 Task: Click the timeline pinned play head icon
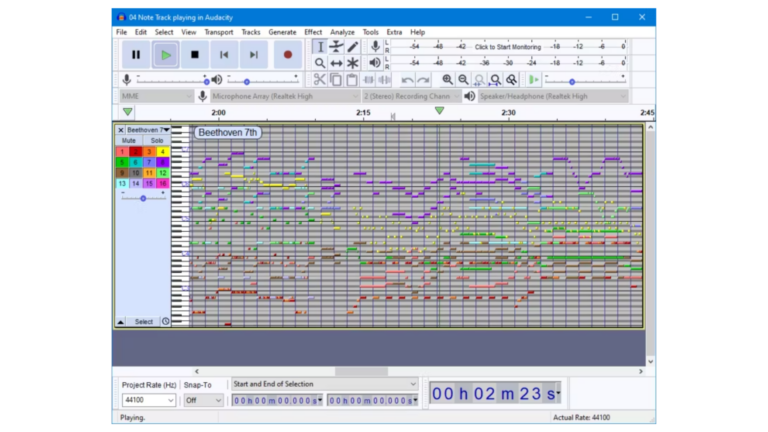pos(128,112)
